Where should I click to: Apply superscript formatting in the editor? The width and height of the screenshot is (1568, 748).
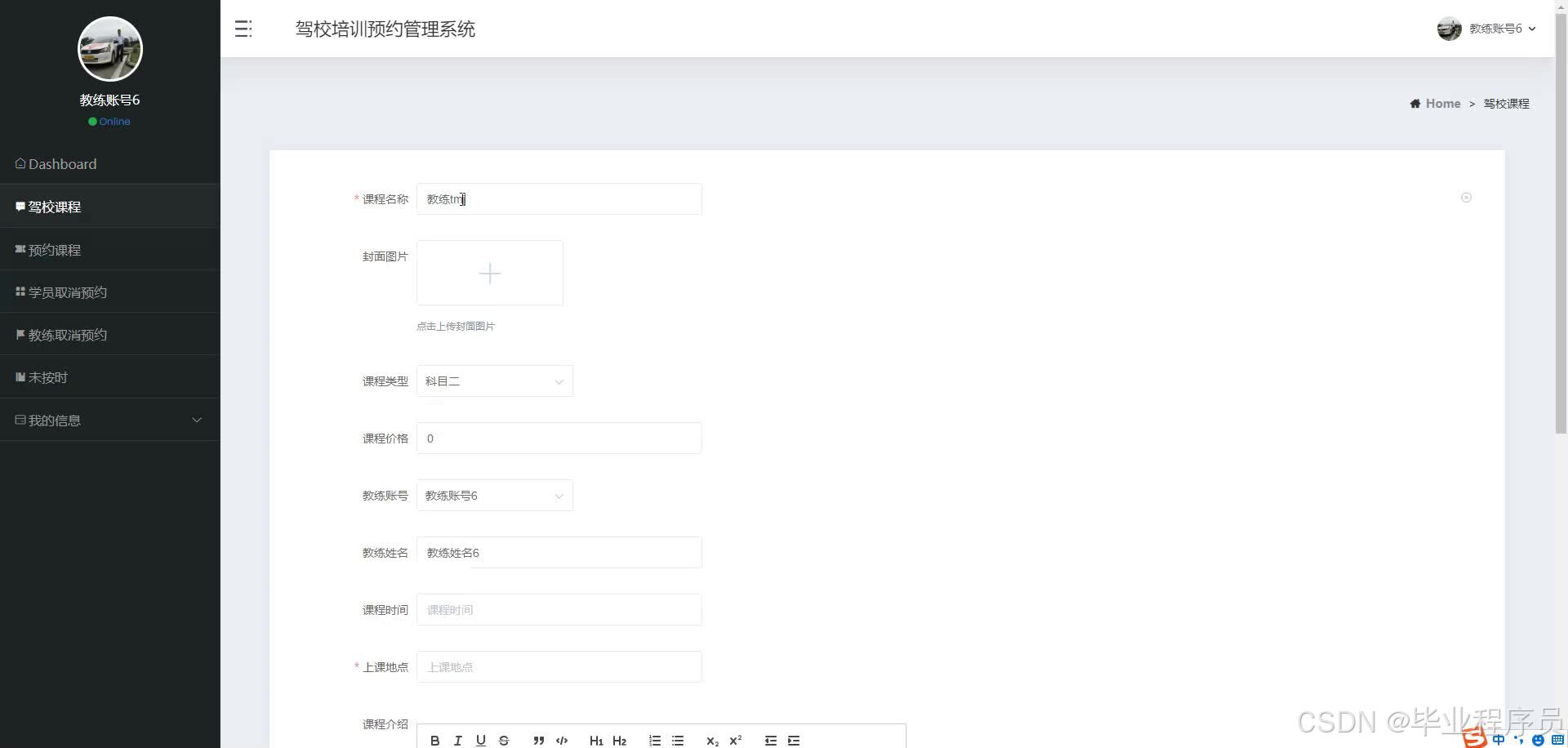(734, 740)
